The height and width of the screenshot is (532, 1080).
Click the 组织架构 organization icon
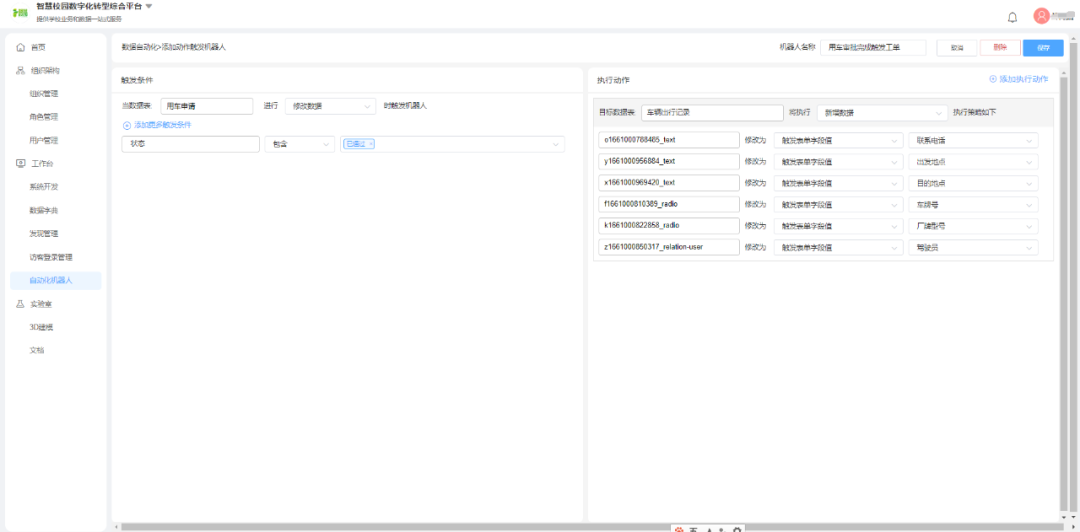tap(20, 71)
